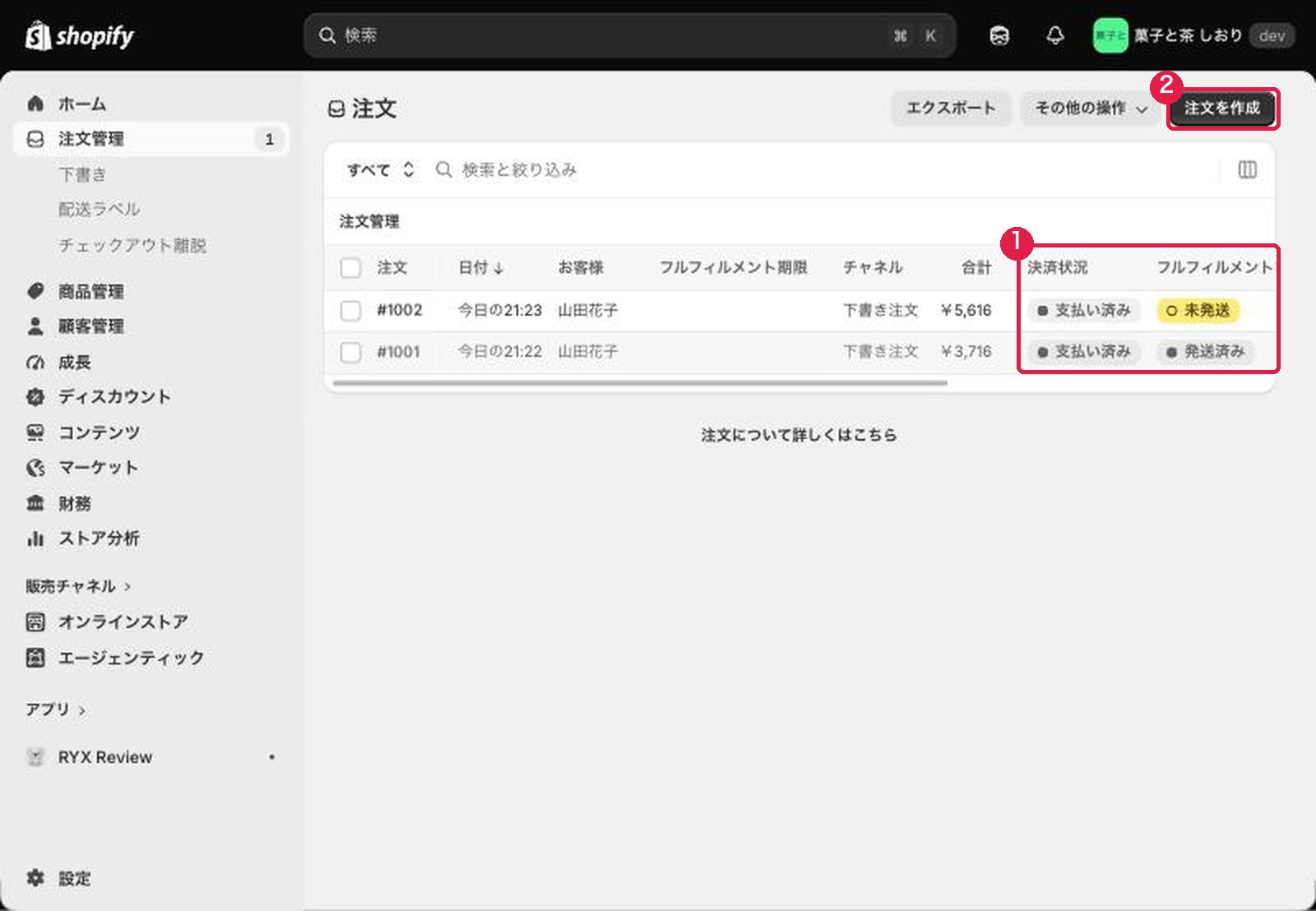1316x911 pixels.
Task: Open 配送ラベル in the sidebar
Action: coord(99,210)
